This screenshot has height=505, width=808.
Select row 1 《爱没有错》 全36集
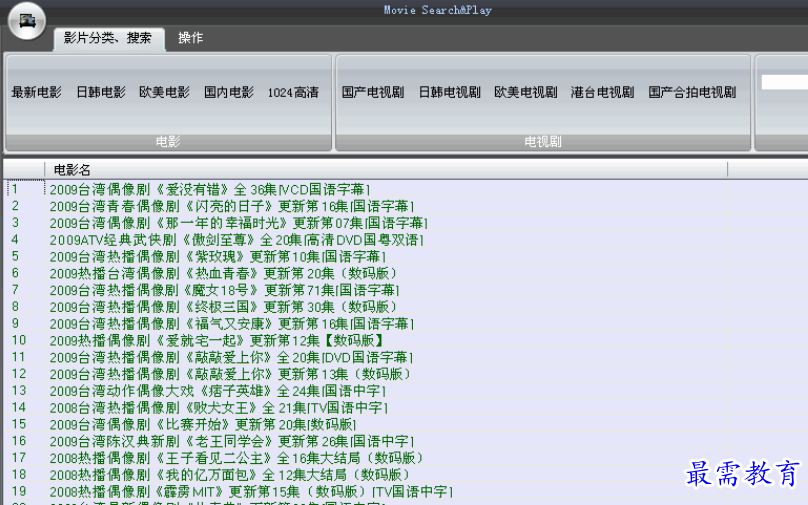pyautogui.click(x=210, y=190)
